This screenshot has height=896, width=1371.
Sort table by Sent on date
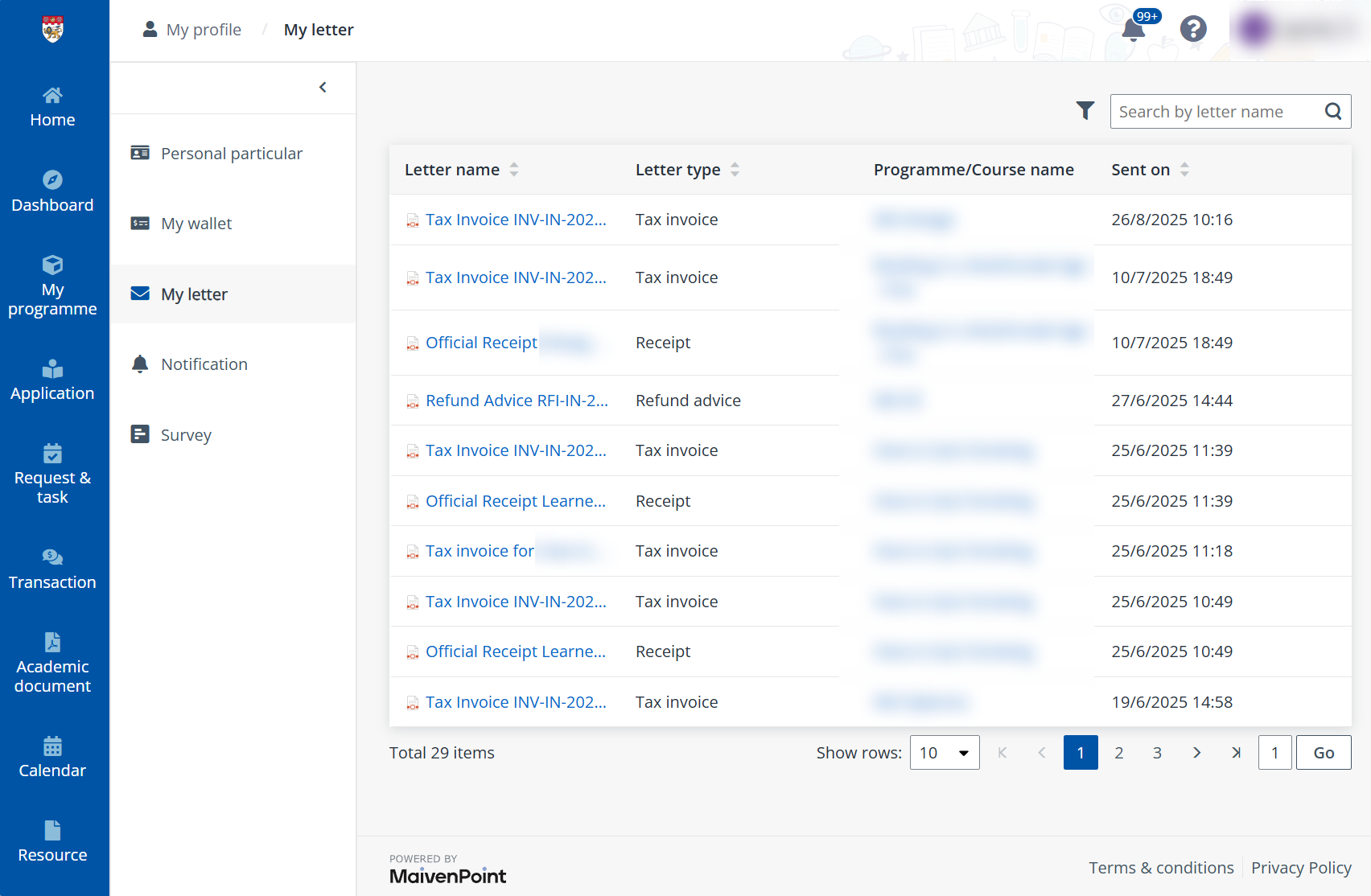[1184, 170]
